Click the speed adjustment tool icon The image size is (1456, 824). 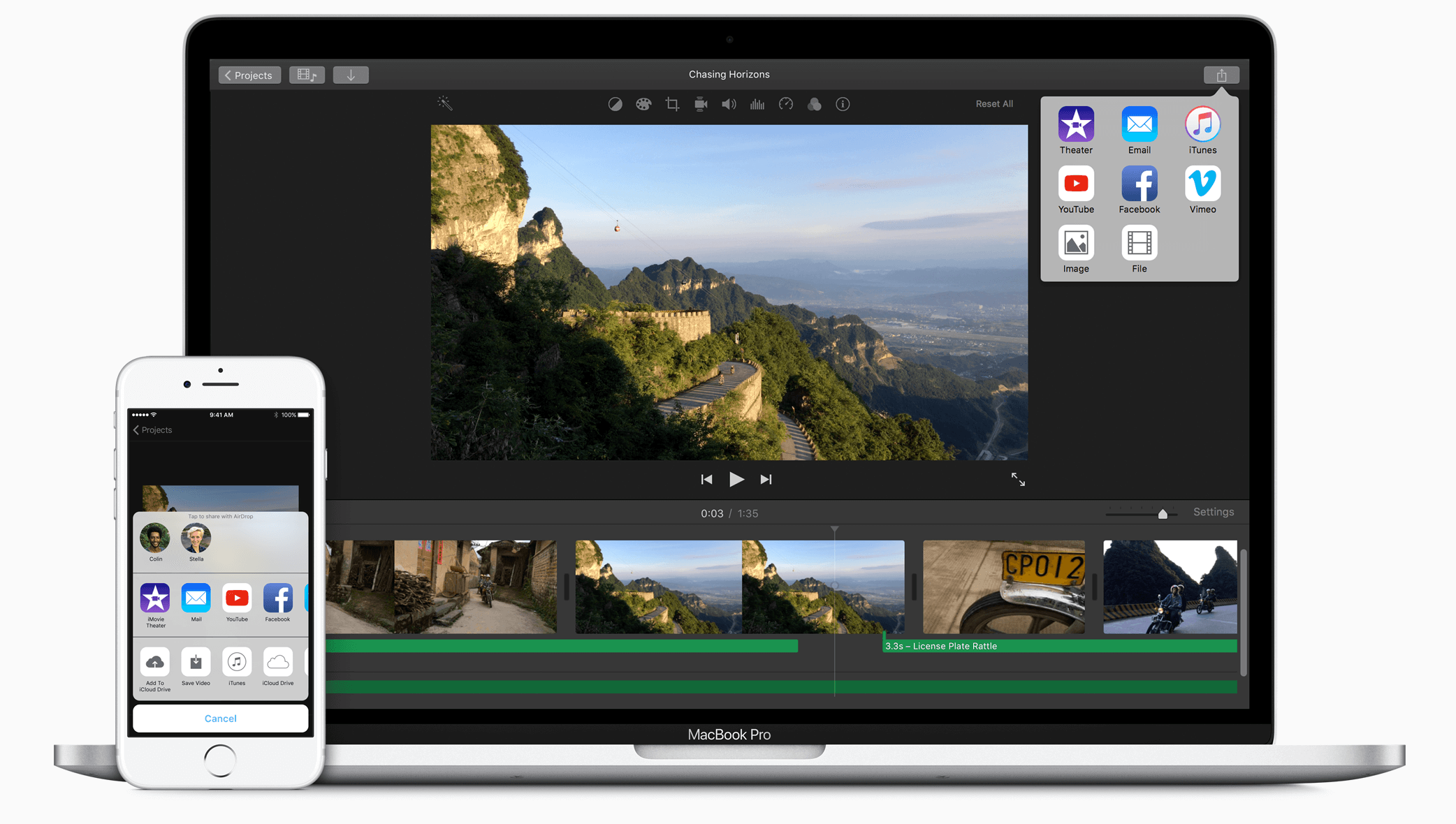[x=788, y=104]
